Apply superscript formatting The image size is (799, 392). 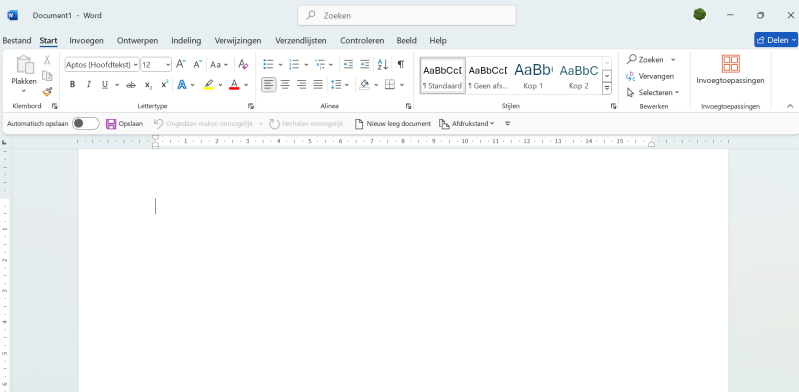point(164,85)
